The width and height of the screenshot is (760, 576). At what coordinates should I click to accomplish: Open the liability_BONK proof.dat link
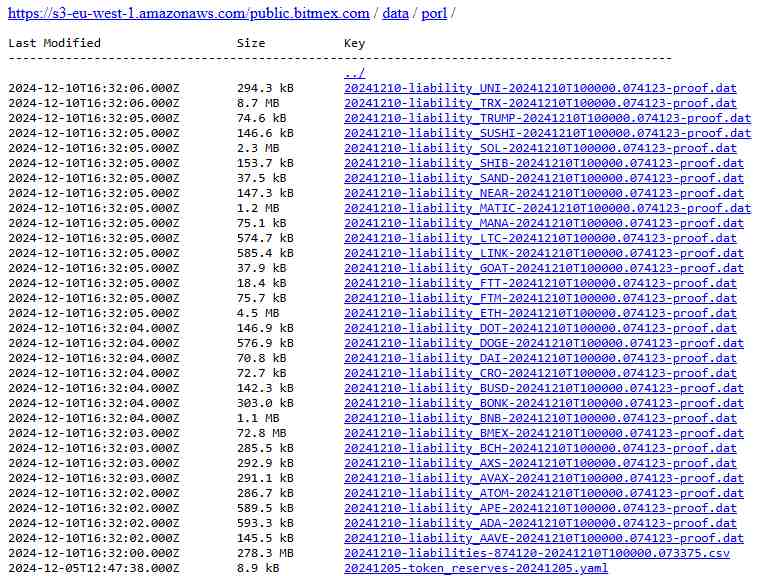coord(544,404)
